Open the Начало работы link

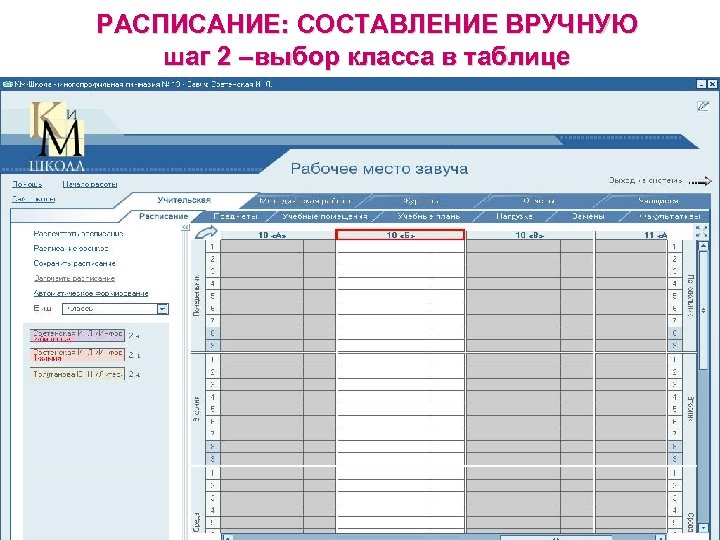pyautogui.click(x=90, y=184)
